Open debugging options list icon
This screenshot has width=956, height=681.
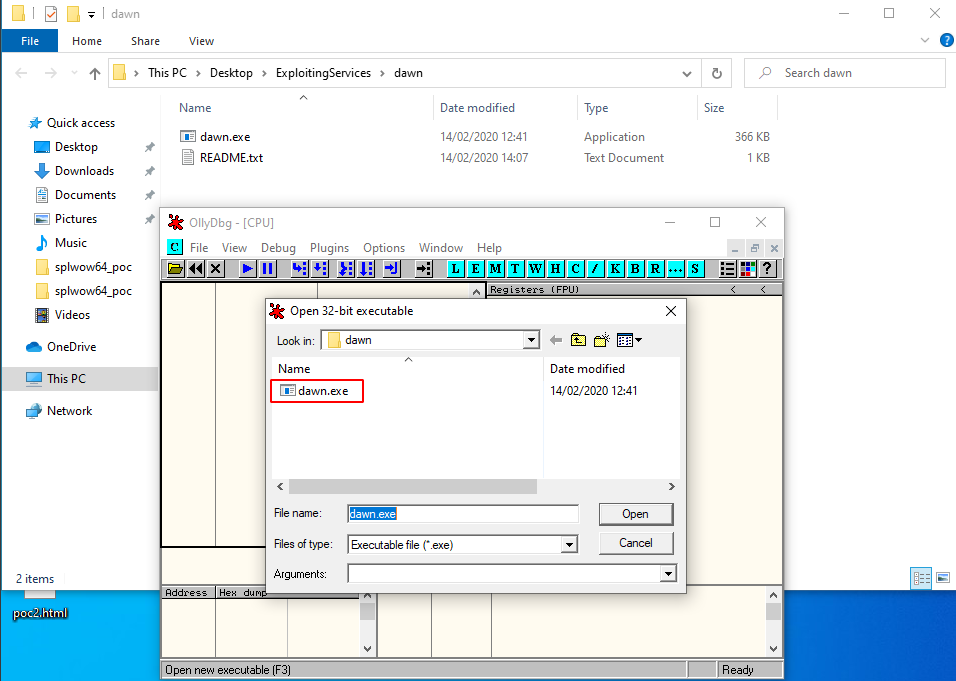coord(727,268)
